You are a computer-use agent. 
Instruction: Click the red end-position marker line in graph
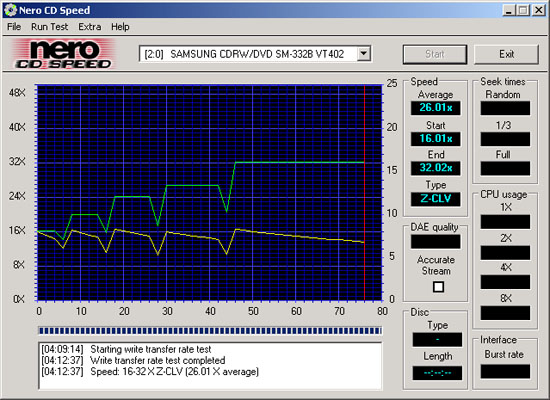[364, 192]
